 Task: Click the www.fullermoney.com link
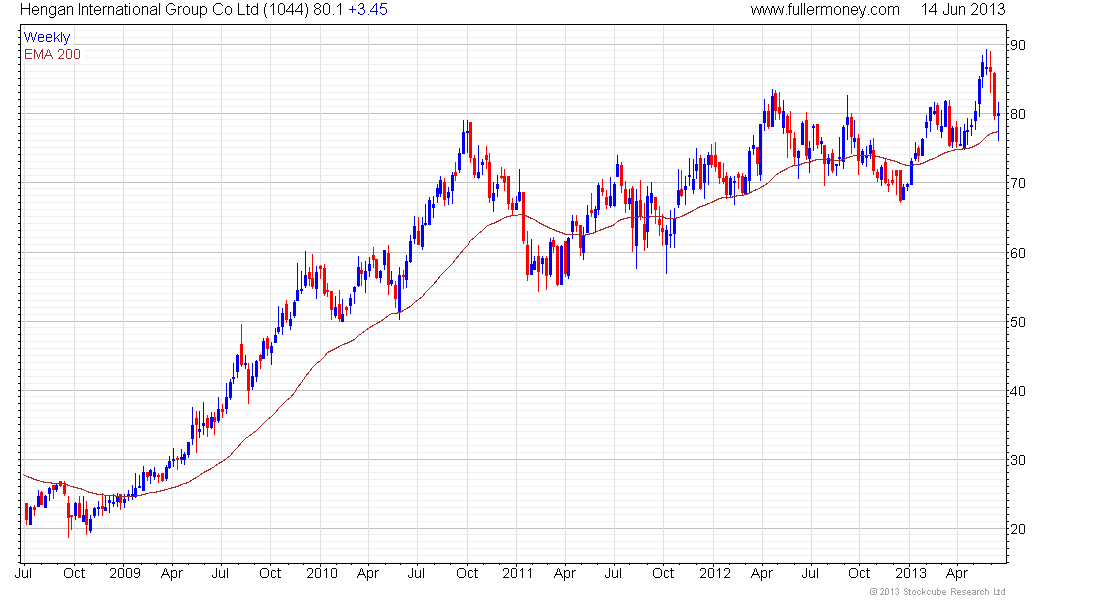click(x=825, y=10)
